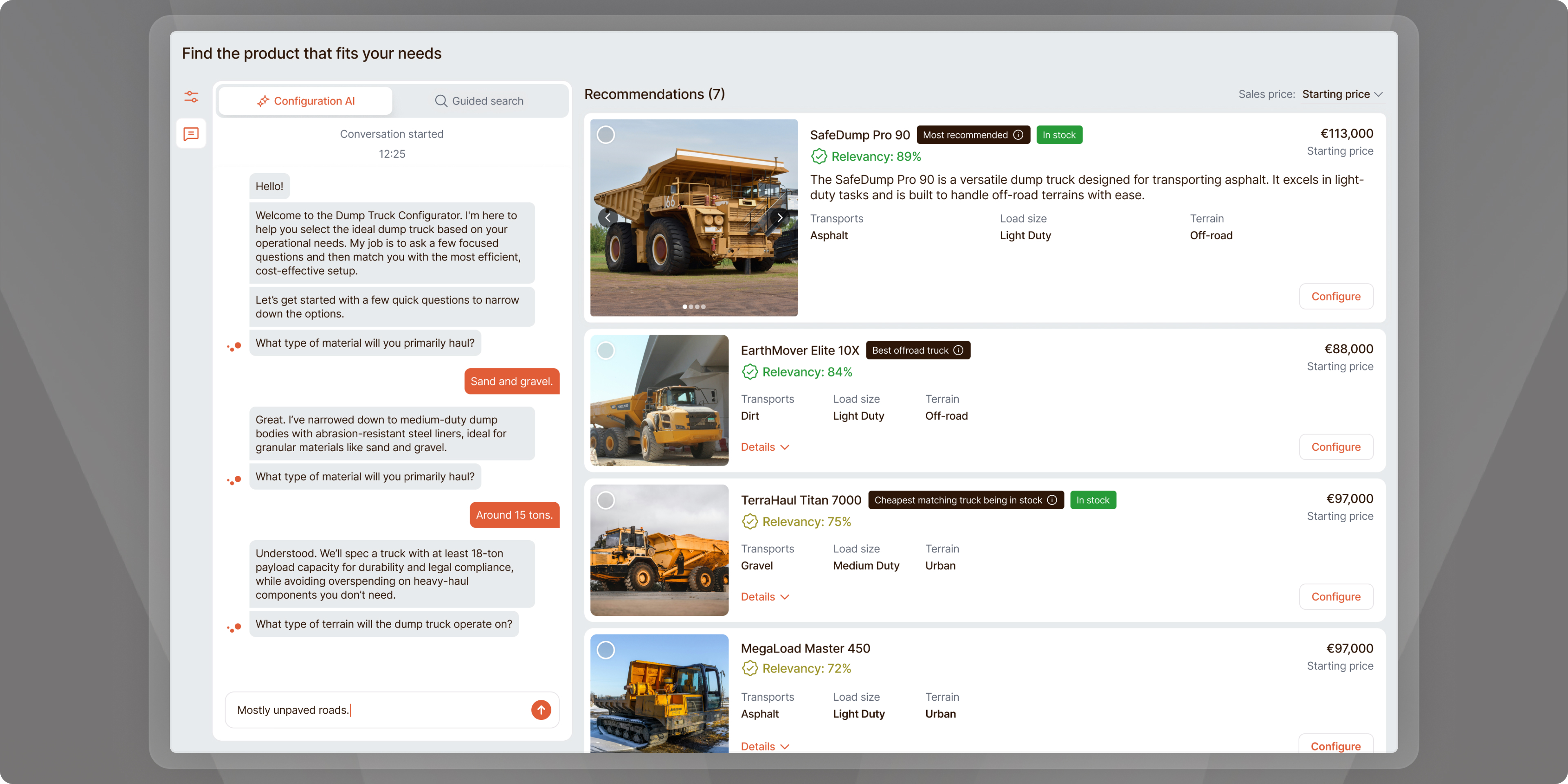1568x784 pixels.
Task: Select SafeDump Pro 90 radio button
Action: 606,135
